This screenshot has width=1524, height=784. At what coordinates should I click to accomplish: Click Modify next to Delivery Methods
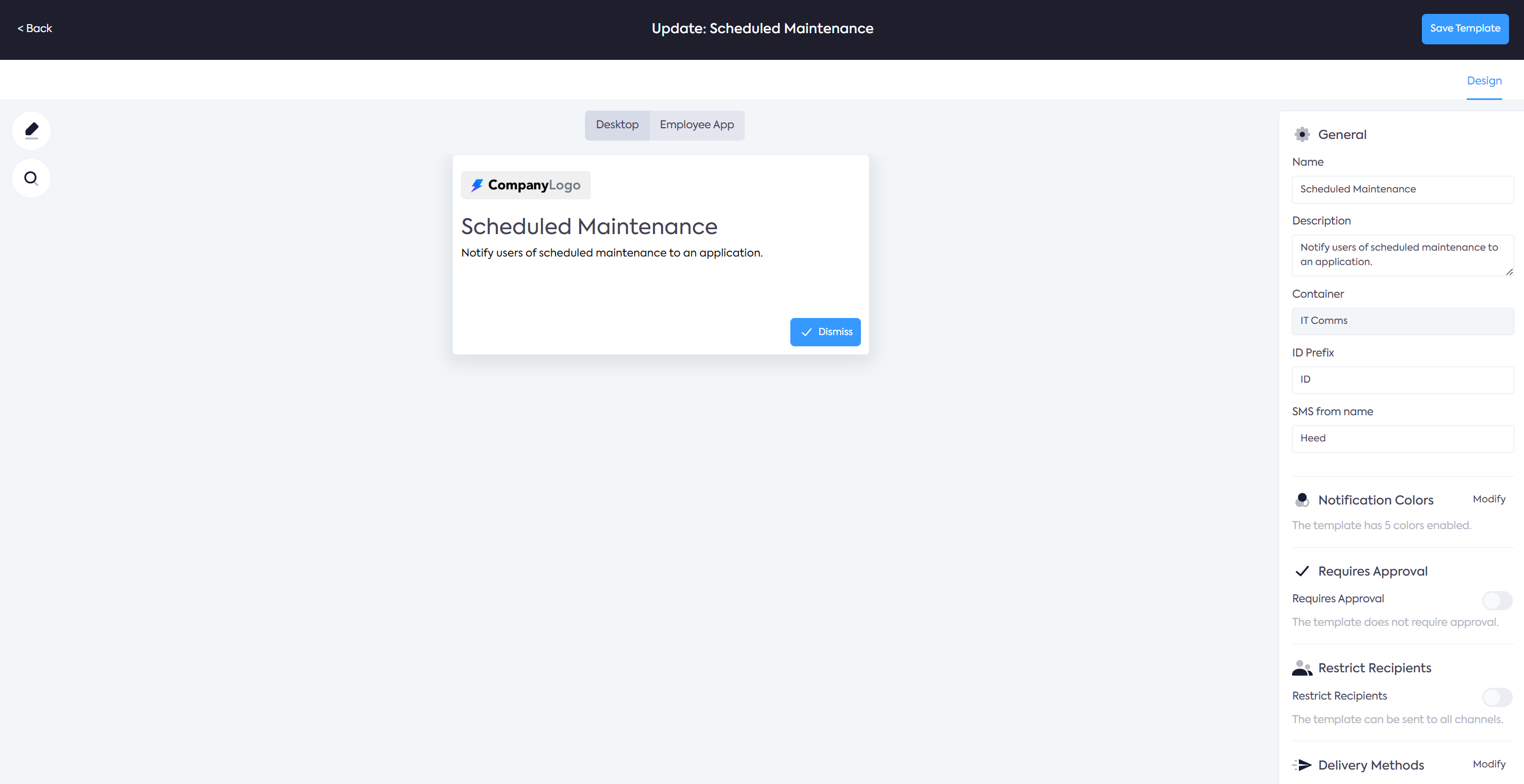coord(1489,764)
